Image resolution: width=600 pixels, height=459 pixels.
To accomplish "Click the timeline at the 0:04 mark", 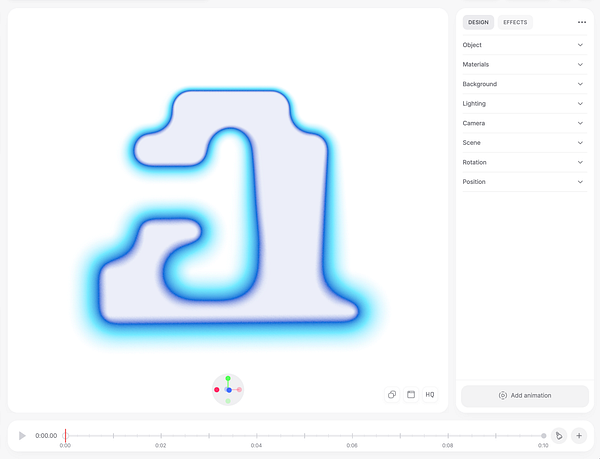I will (x=256, y=436).
